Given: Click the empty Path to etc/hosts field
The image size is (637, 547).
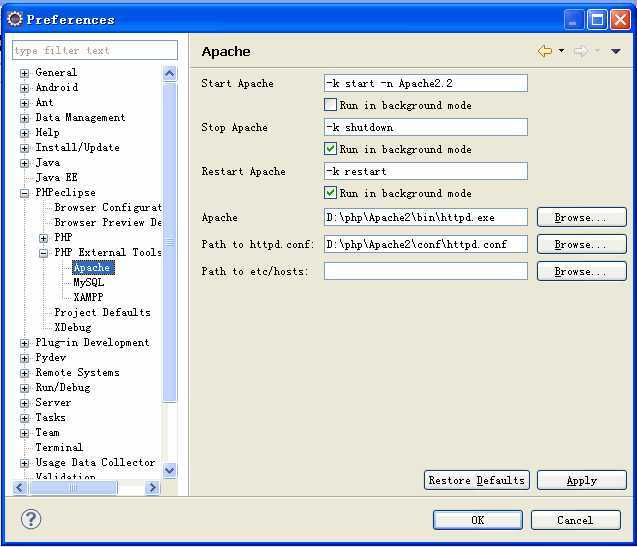Looking at the screenshot, I should coord(426,271).
